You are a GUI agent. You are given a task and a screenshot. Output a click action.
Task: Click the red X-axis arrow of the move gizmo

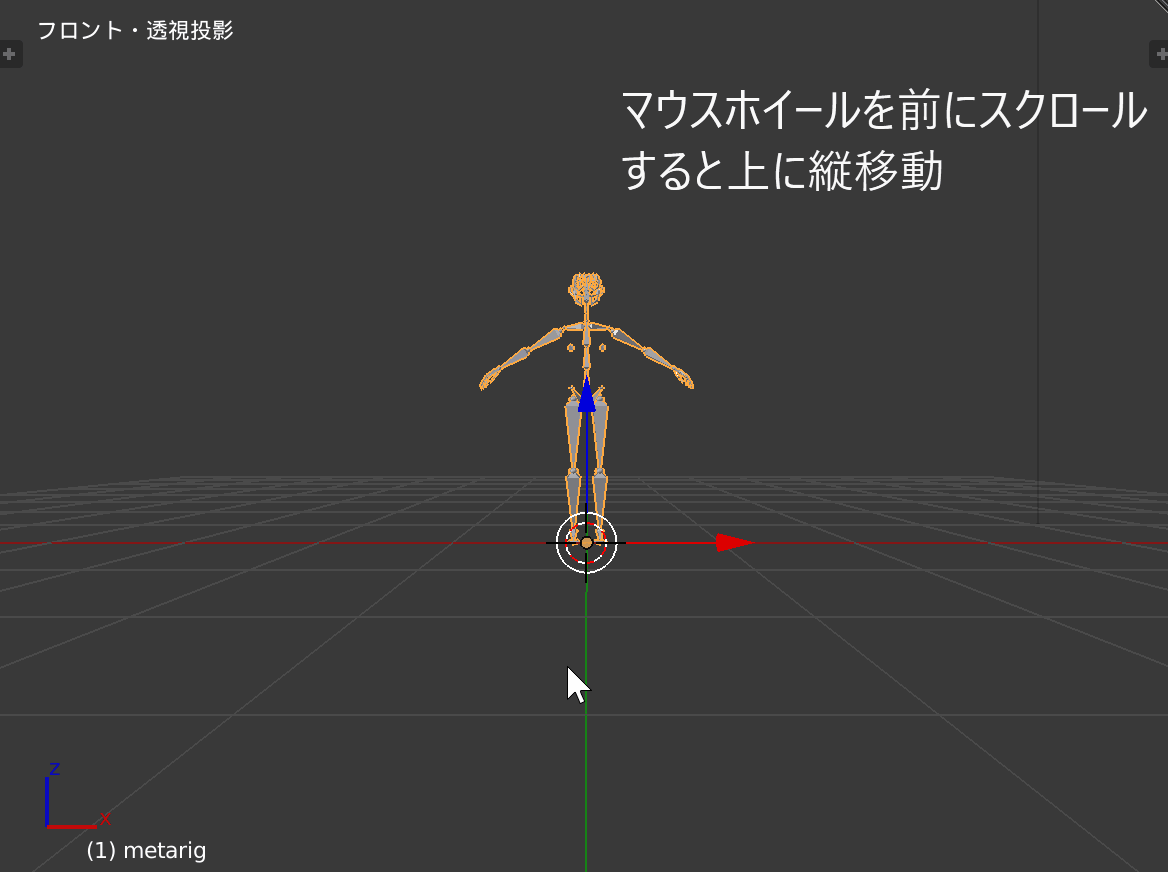(x=731, y=543)
